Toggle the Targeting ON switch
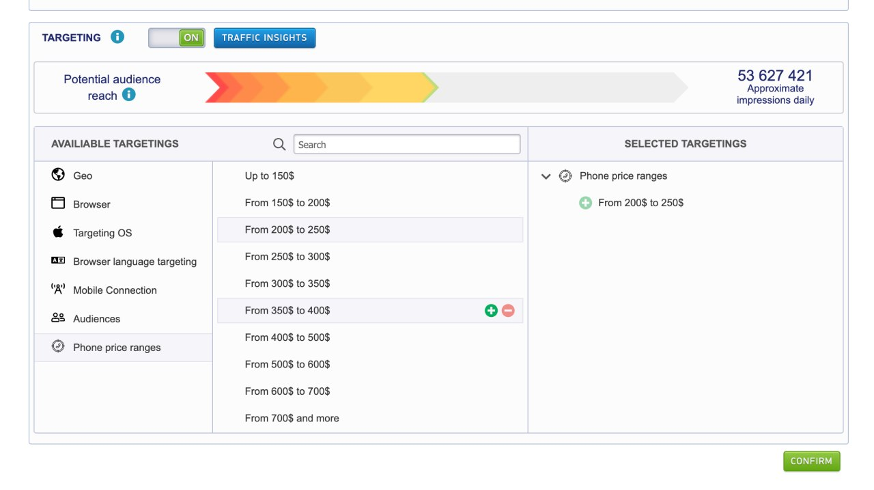This screenshot has width=874, height=490. [177, 38]
